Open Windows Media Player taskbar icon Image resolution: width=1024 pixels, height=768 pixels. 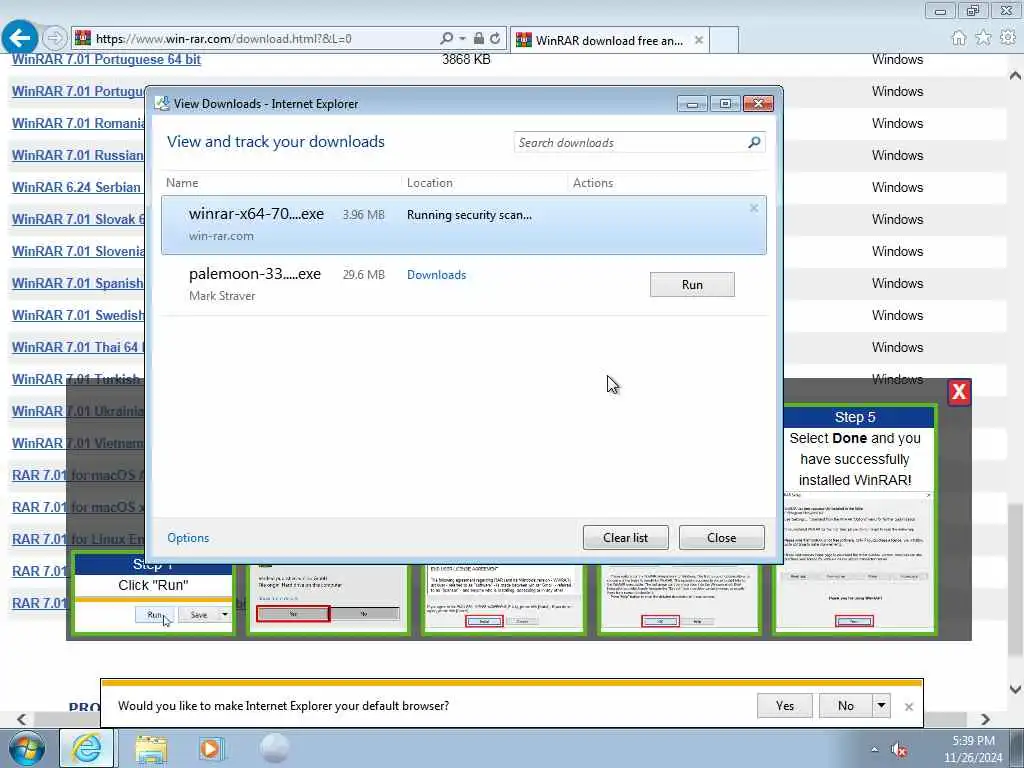[x=211, y=748]
